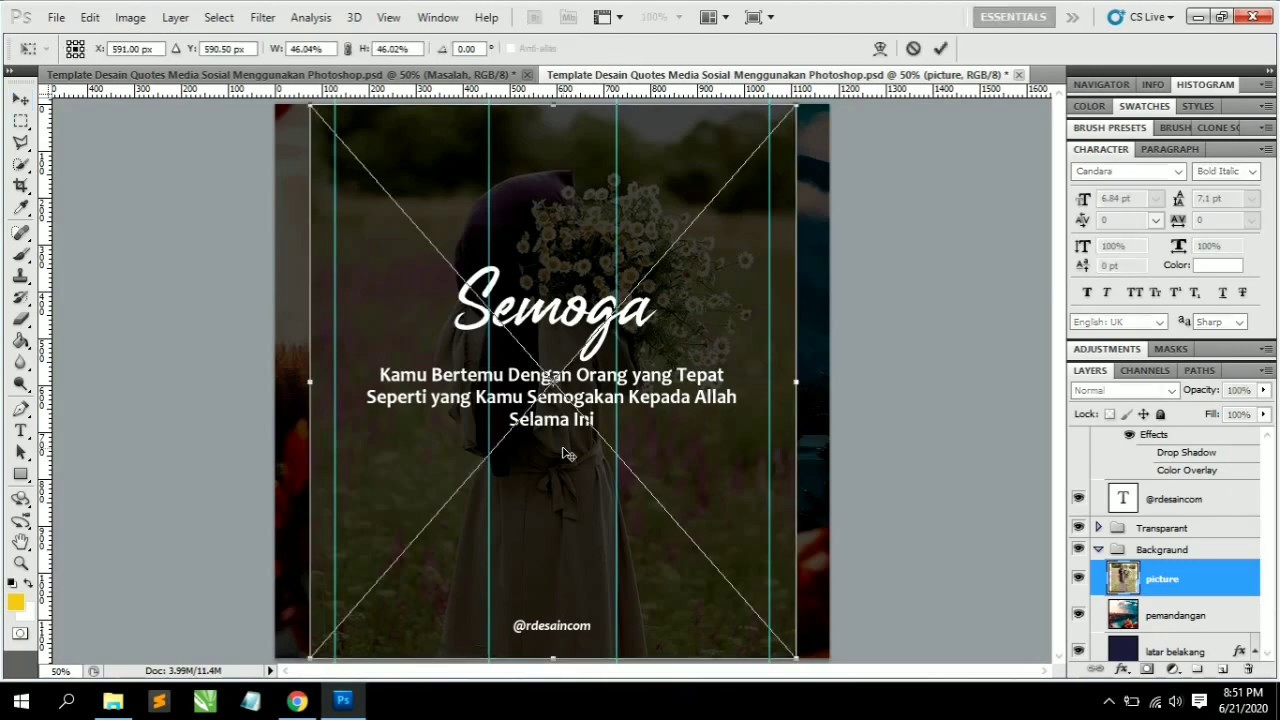Select the Eraser tool
Viewport: 1280px width, 720px height.
point(20,319)
